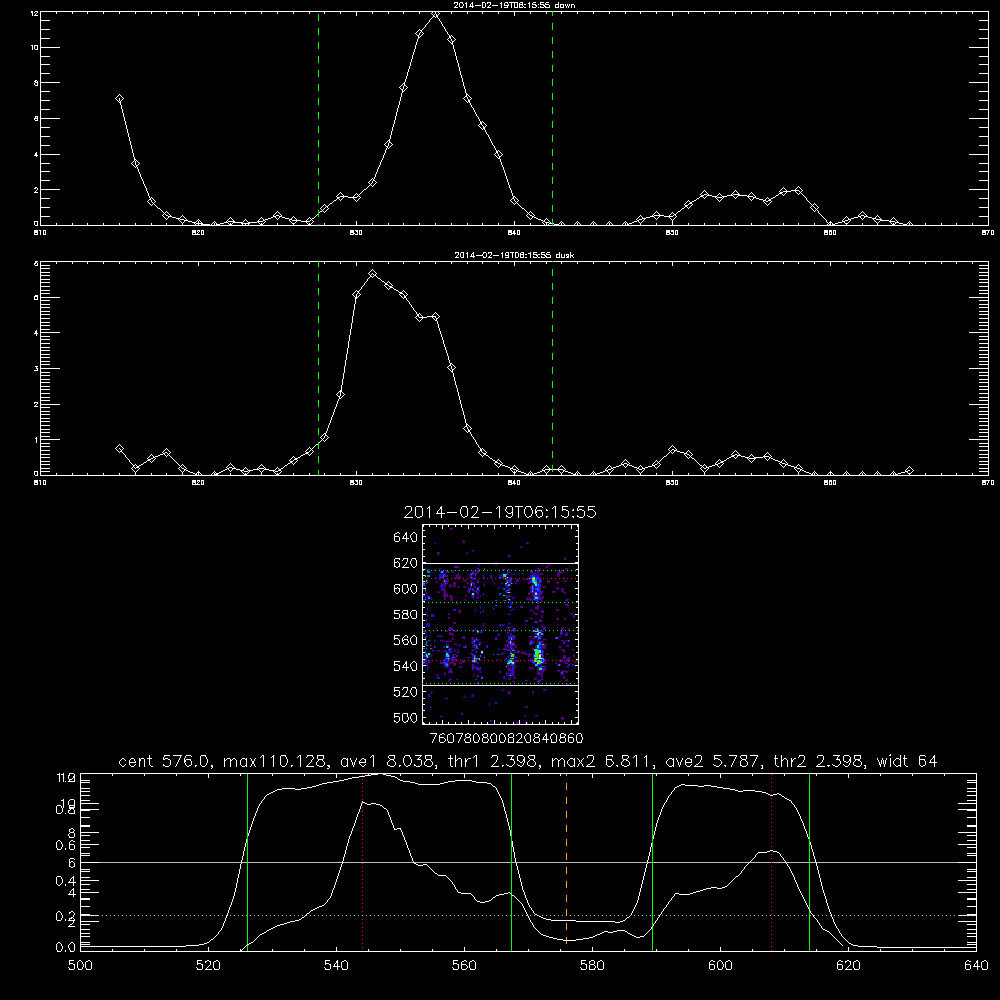Viewport: 1000px width, 1000px height.
Task: Select the small color spectrogram image
Action: [x=501, y=624]
